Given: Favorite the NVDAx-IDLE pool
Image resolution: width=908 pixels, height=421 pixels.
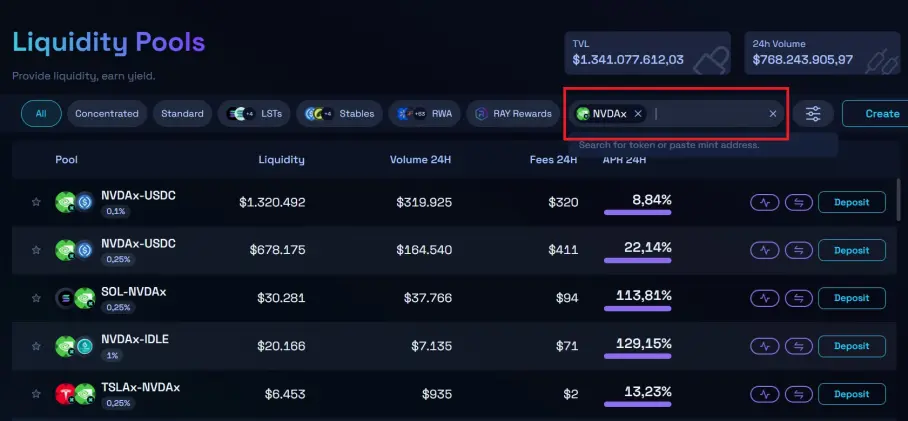Looking at the screenshot, I should (x=36, y=346).
